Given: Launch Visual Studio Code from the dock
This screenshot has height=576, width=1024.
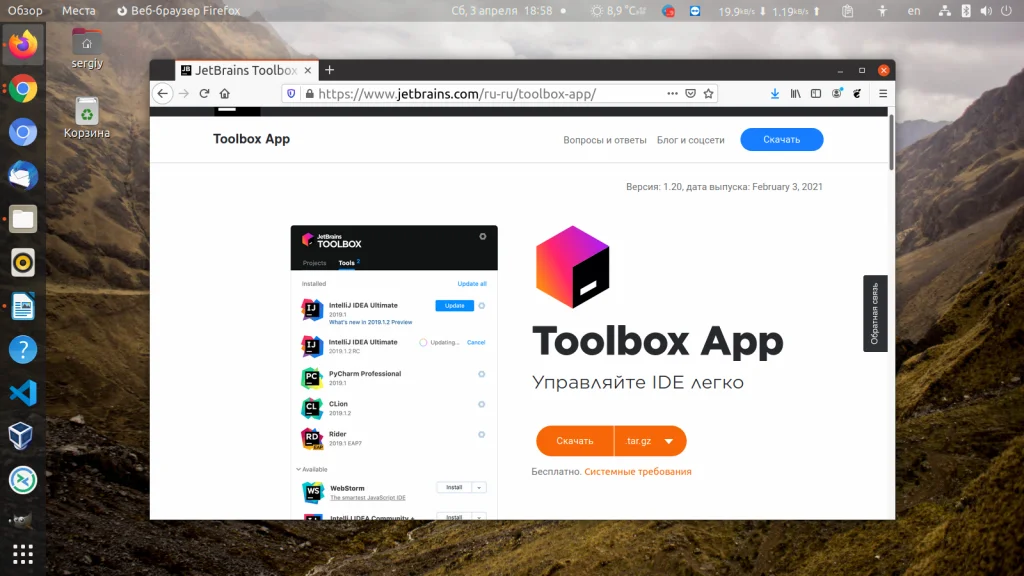Looking at the screenshot, I should [22, 393].
